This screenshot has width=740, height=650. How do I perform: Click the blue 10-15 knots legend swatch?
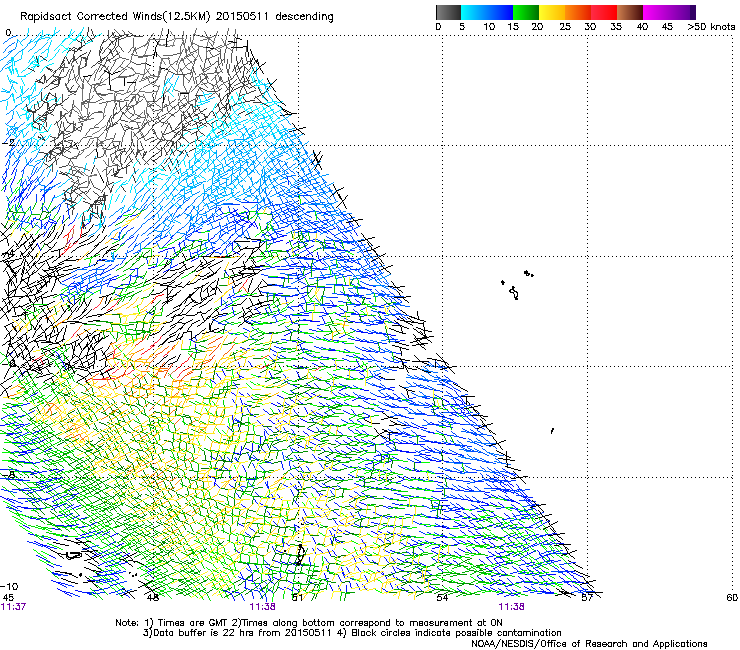pyautogui.click(x=500, y=12)
